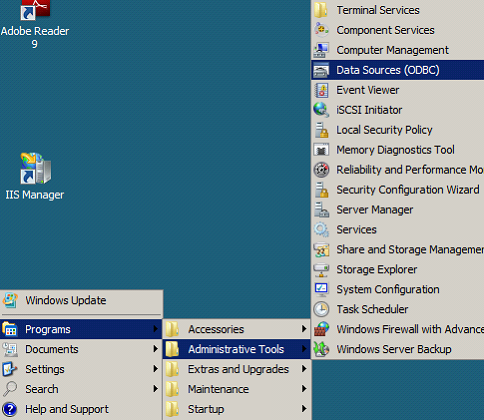484x420 pixels.
Task: Click the Security Configuration Wizard icon
Action: pyautogui.click(x=321, y=190)
